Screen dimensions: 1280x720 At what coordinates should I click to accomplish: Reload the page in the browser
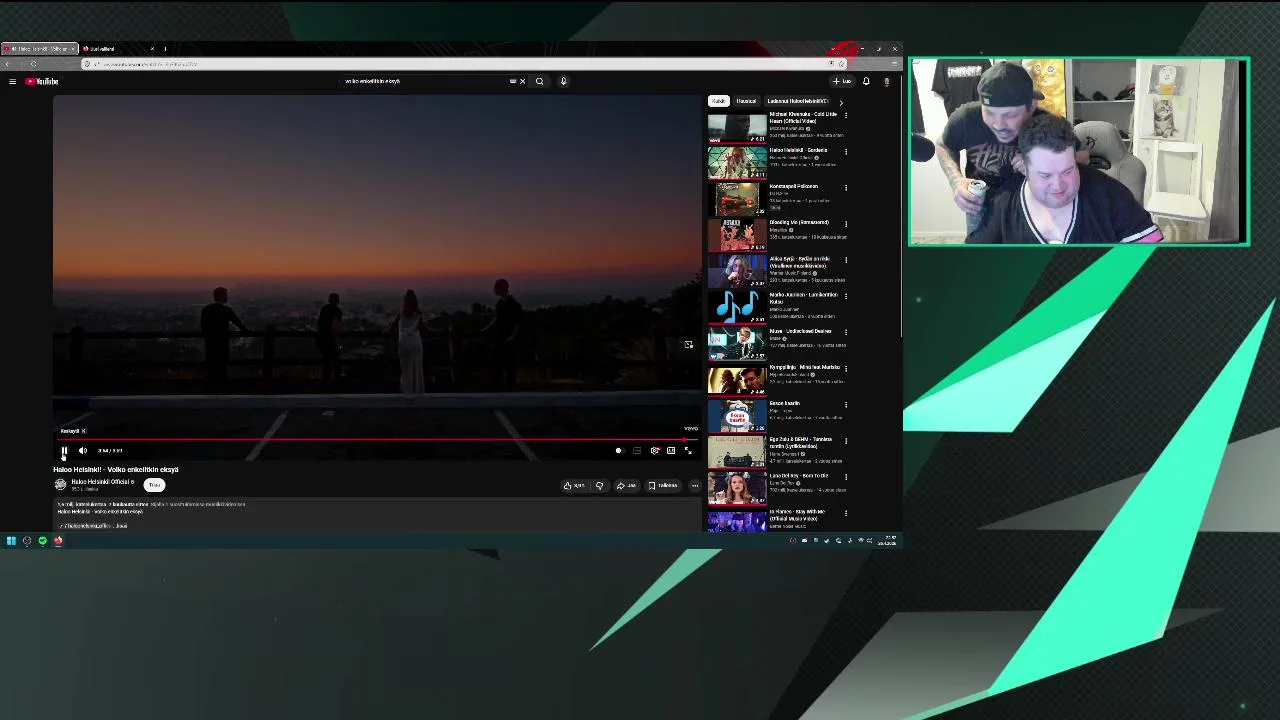point(33,64)
